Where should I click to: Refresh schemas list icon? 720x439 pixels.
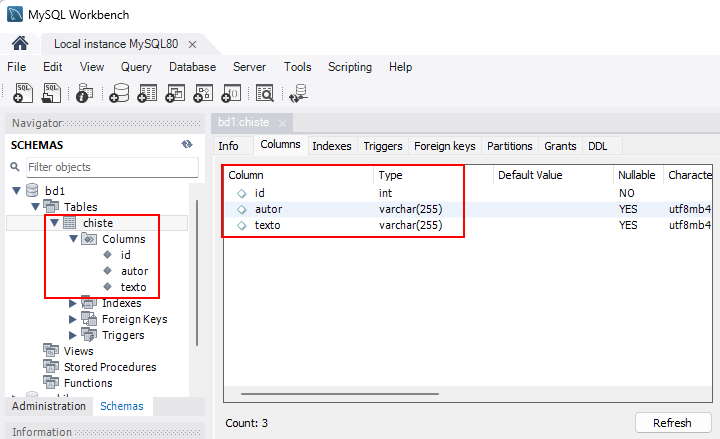tap(187, 145)
